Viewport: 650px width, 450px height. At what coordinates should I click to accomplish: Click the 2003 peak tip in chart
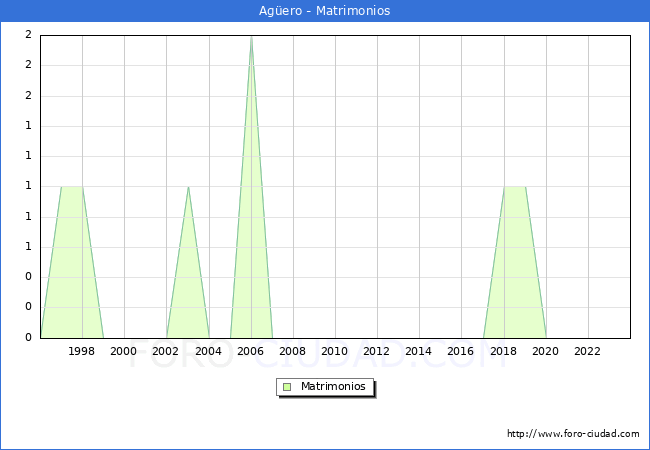188,187
